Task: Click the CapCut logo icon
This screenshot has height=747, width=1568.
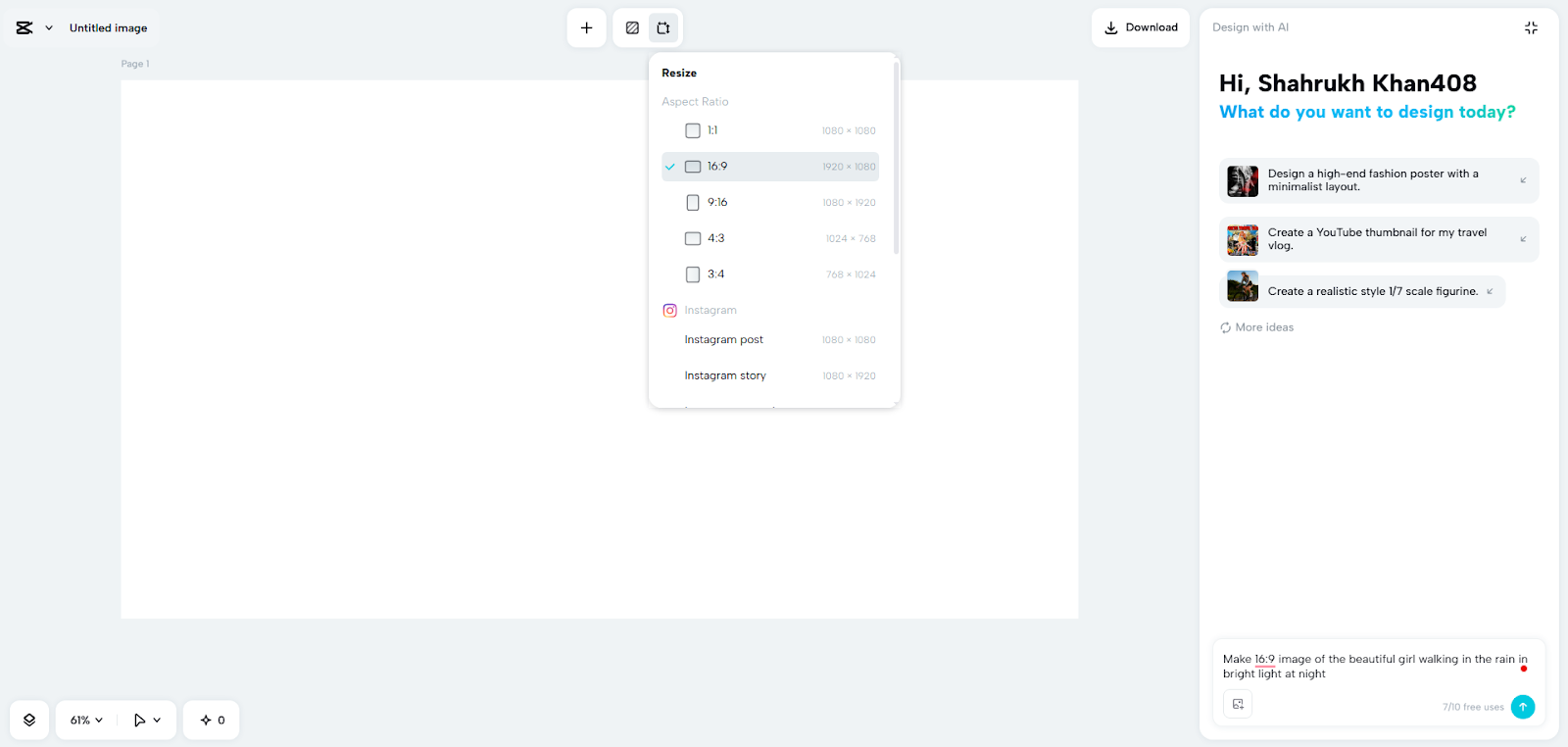Action: click(24, 28)
